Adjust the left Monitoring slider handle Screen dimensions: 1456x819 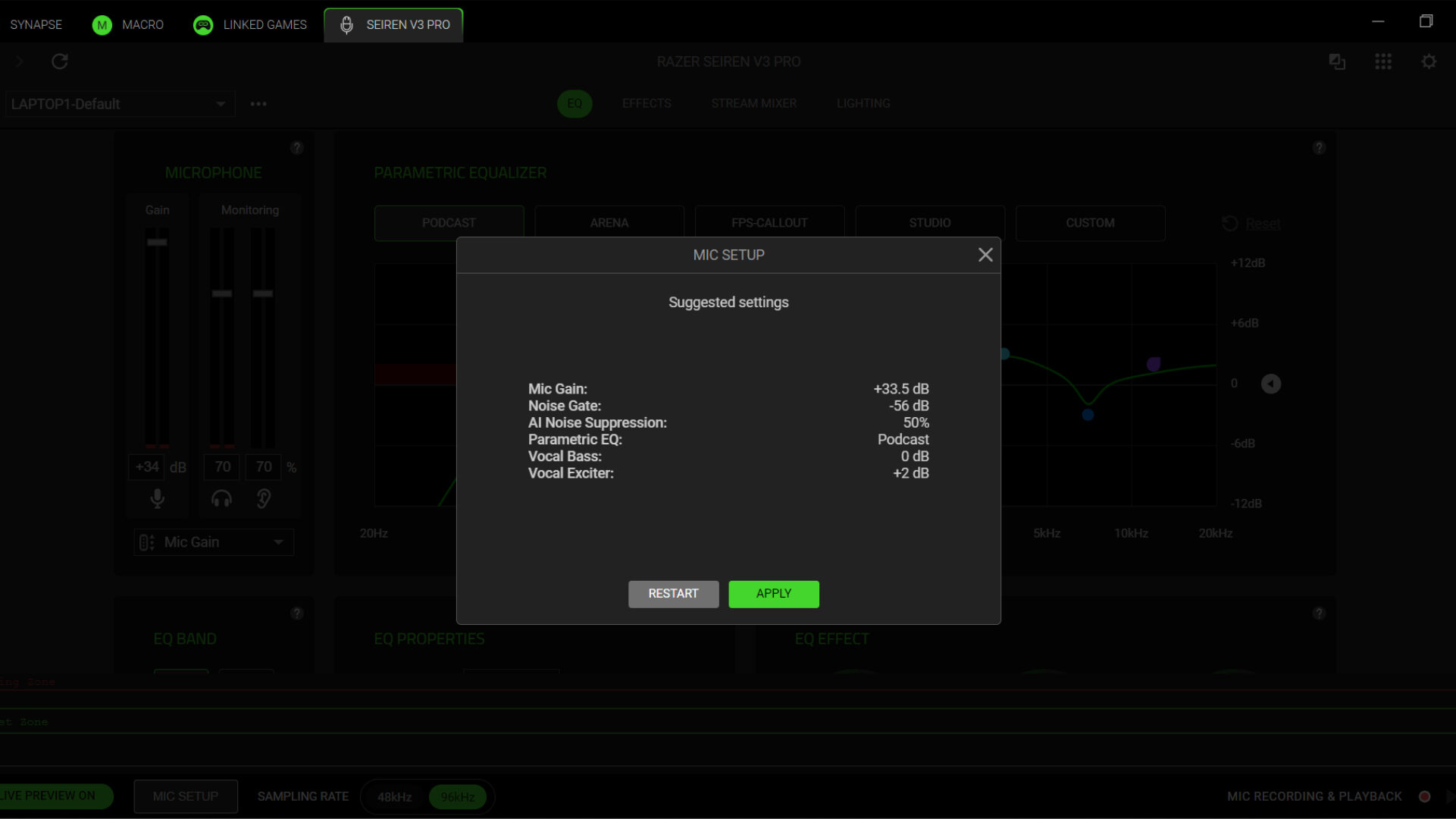click(x=222, y=293)
